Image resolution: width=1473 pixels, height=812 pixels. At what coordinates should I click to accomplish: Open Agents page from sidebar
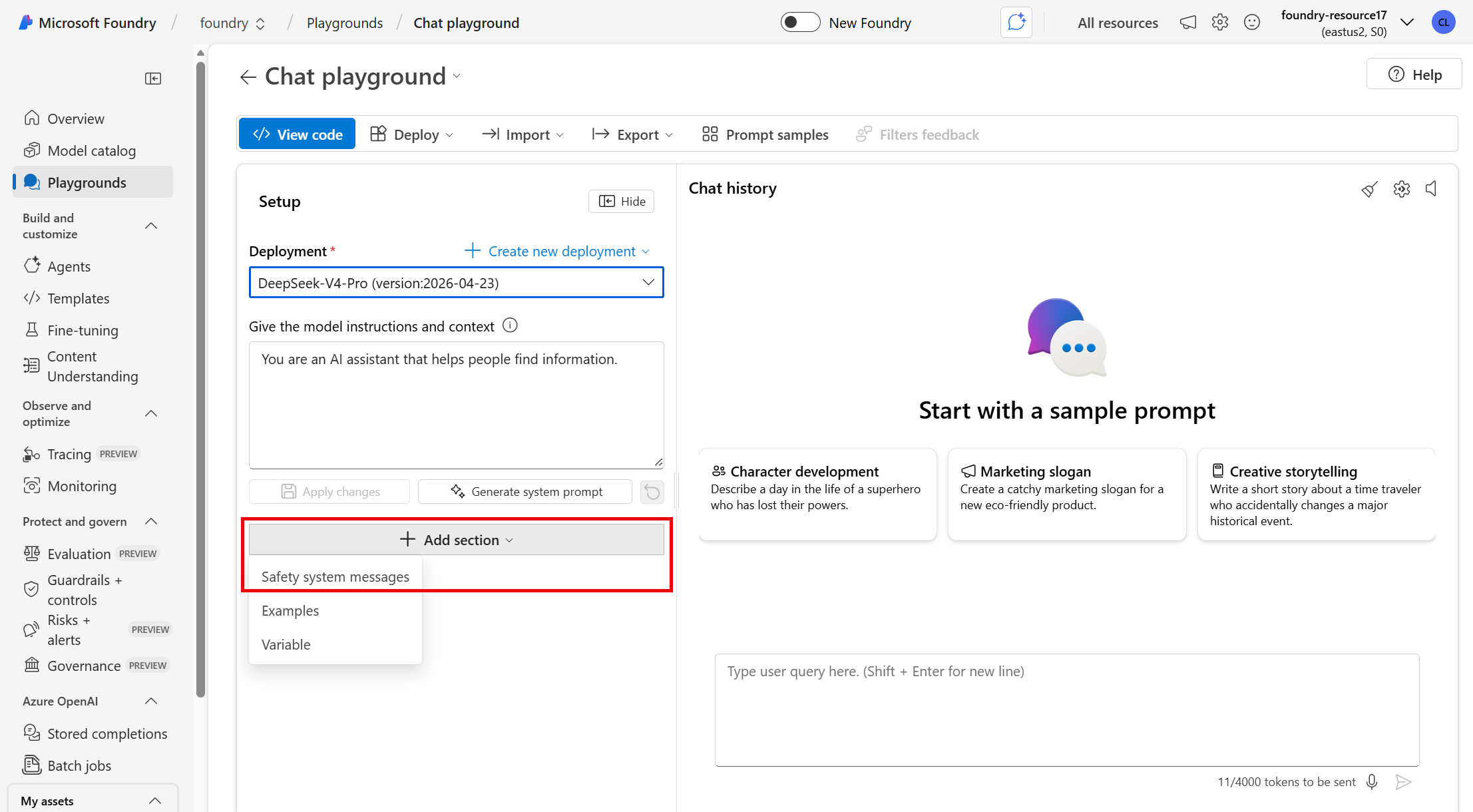pos(93,266)
